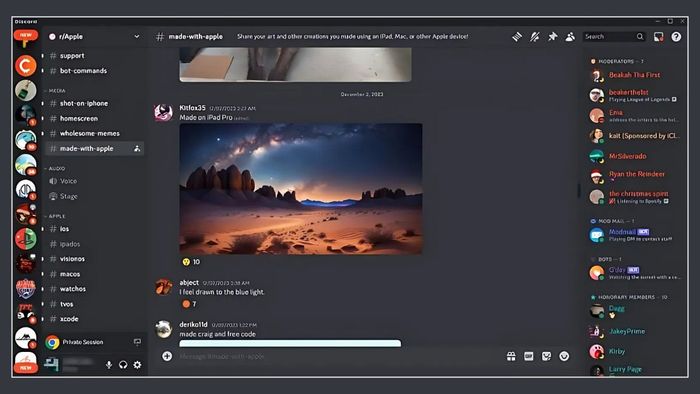This screenshot has height=394, width=700.
Task: Open the desert night sky image
Action: point(301,189)
